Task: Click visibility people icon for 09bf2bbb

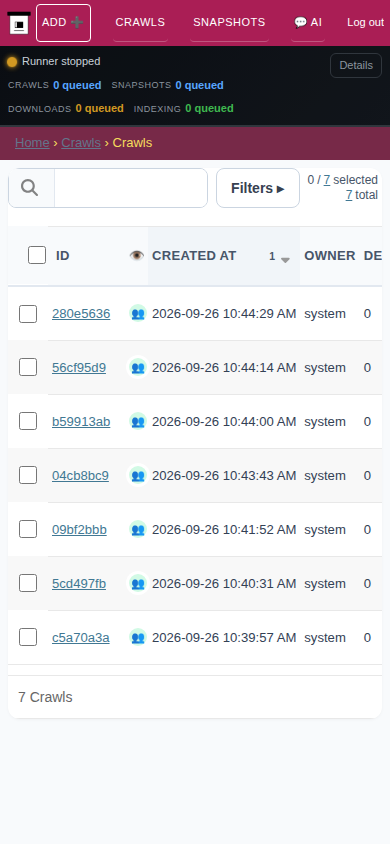Action: [138, 529]
